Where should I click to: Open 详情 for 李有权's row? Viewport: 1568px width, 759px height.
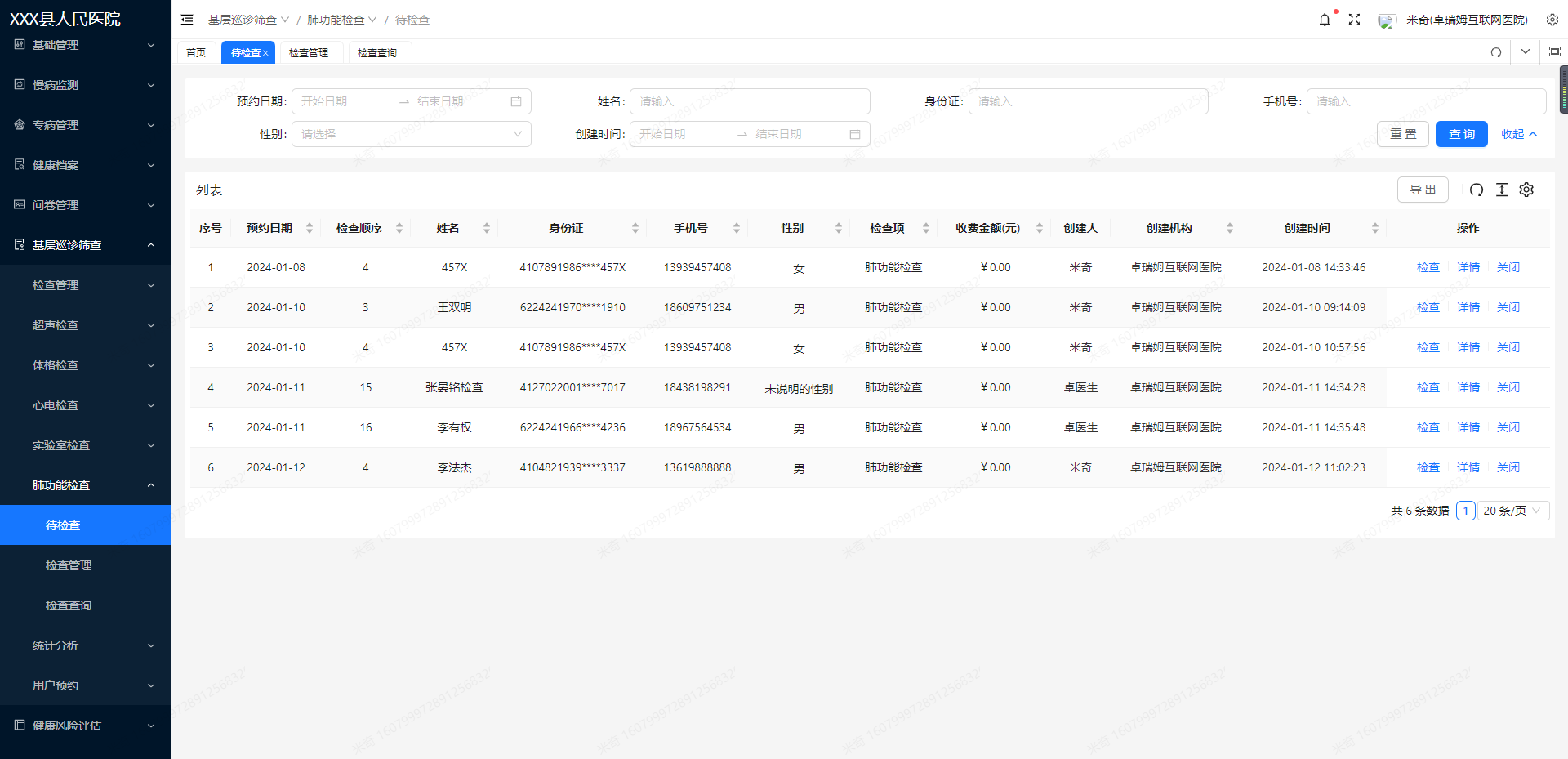[1468, 427]
